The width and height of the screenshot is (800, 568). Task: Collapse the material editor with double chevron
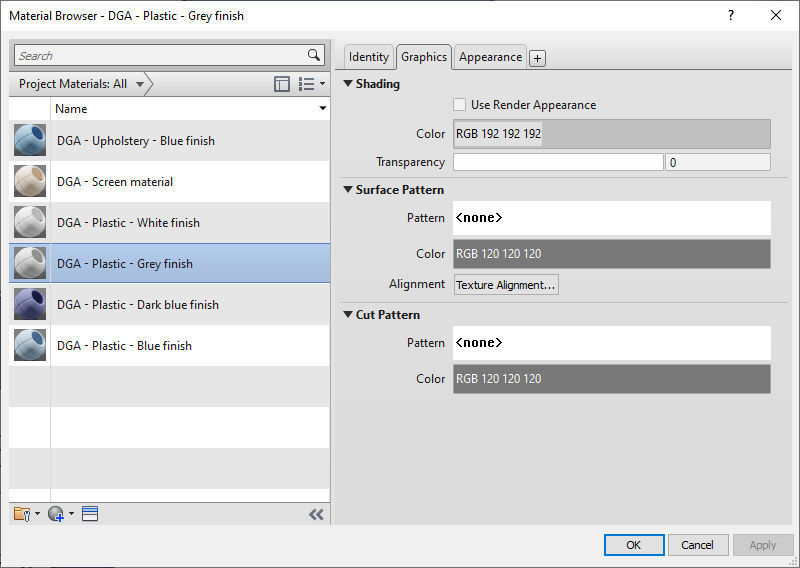[316, 514]
